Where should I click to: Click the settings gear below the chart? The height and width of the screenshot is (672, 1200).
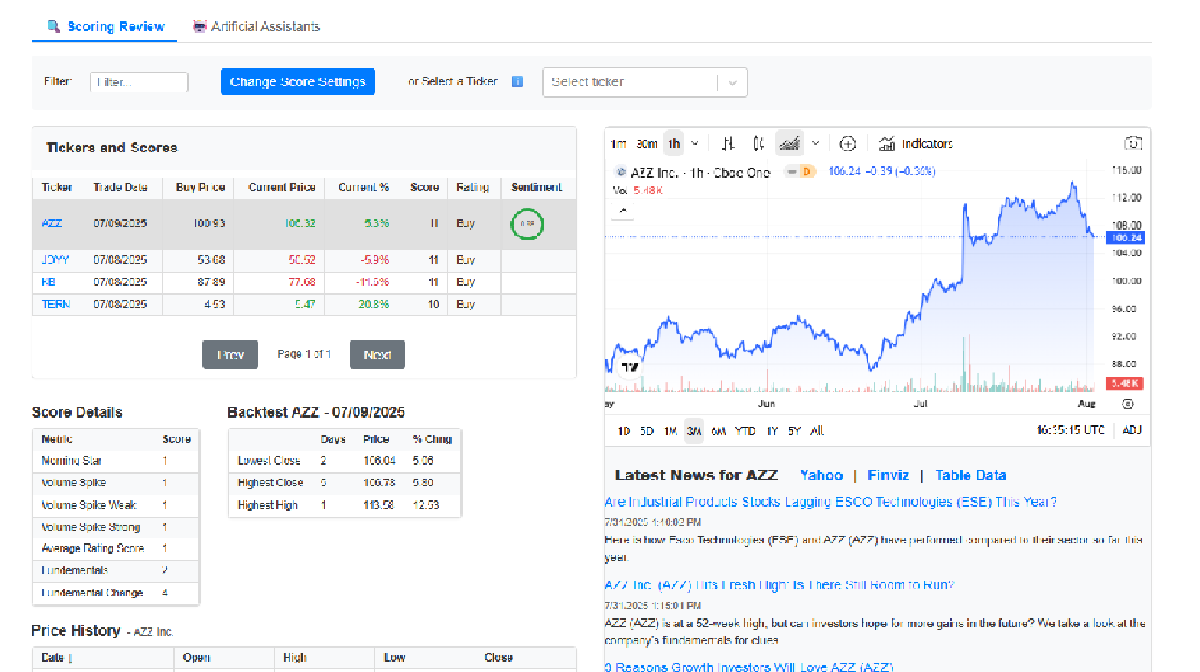(x=1129, y=402)
